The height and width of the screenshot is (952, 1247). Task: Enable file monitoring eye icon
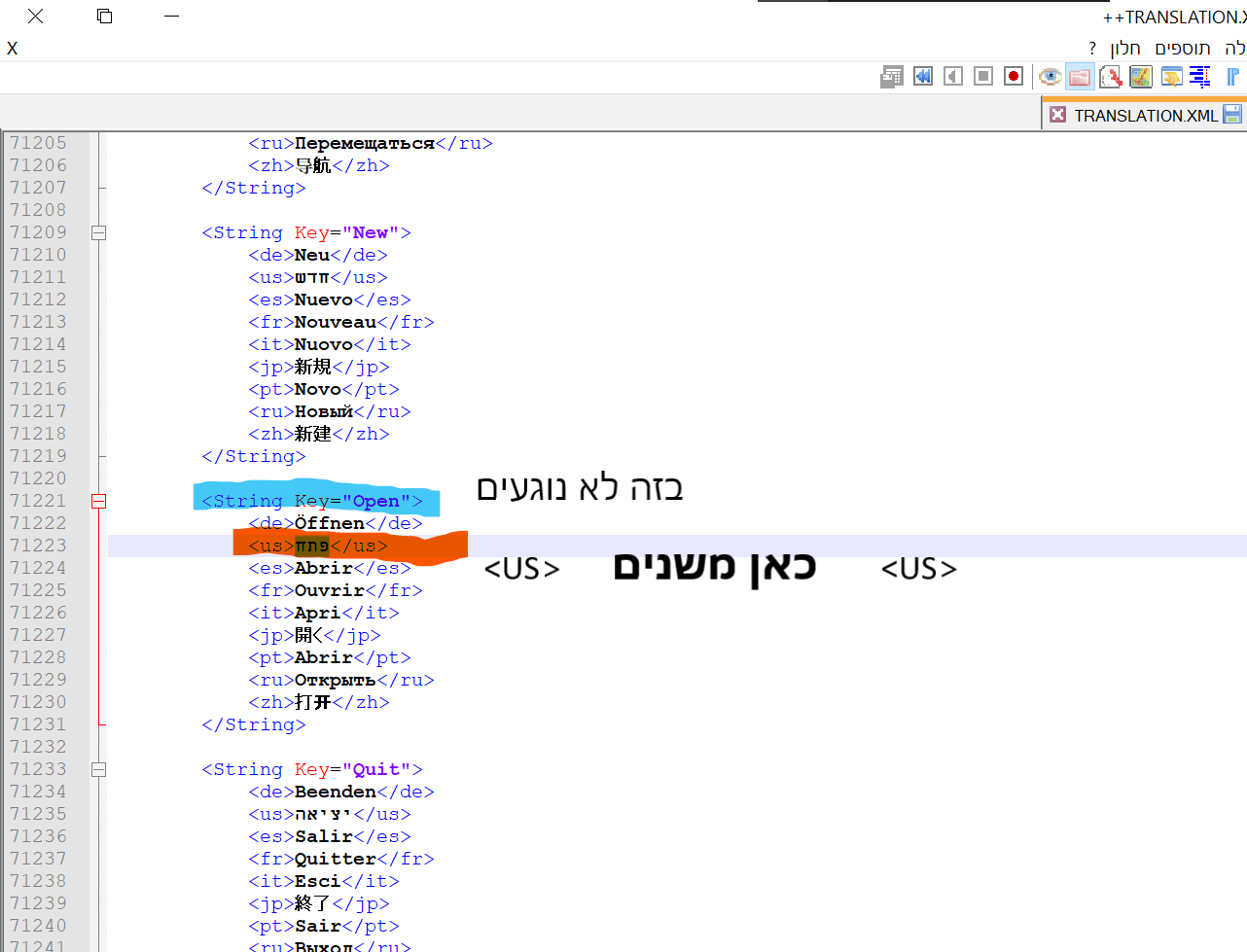1050,77
